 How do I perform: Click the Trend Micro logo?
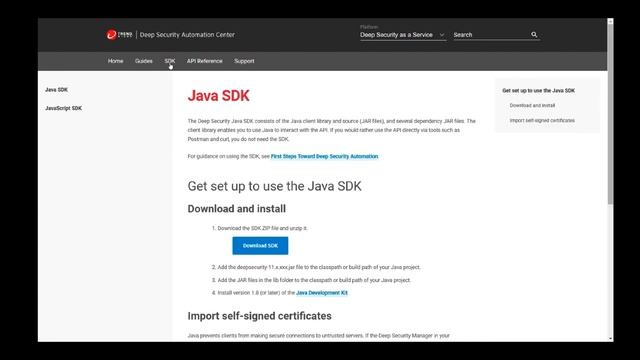point(119,35)
